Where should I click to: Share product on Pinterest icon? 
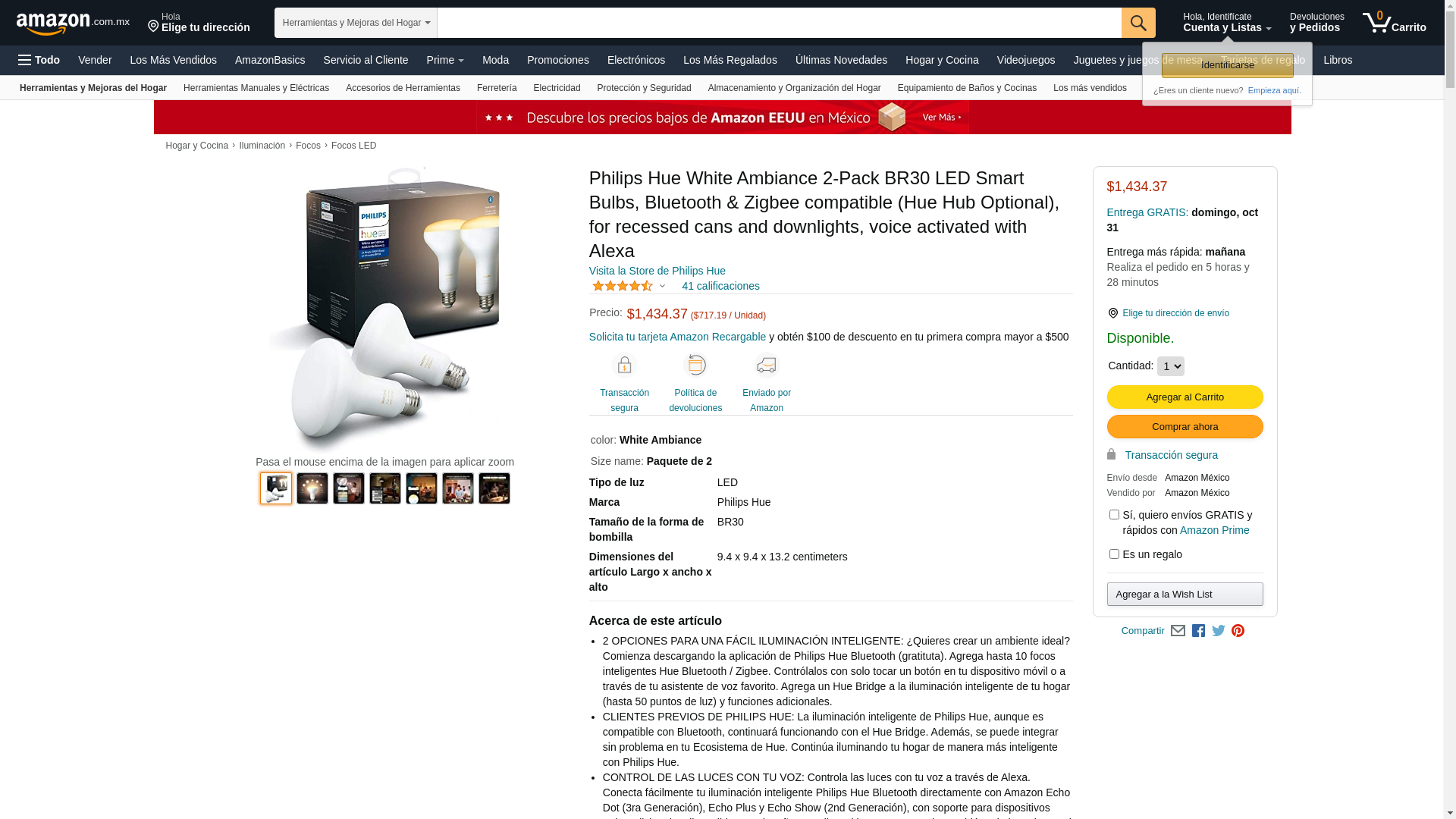(x=1238, y=631)
